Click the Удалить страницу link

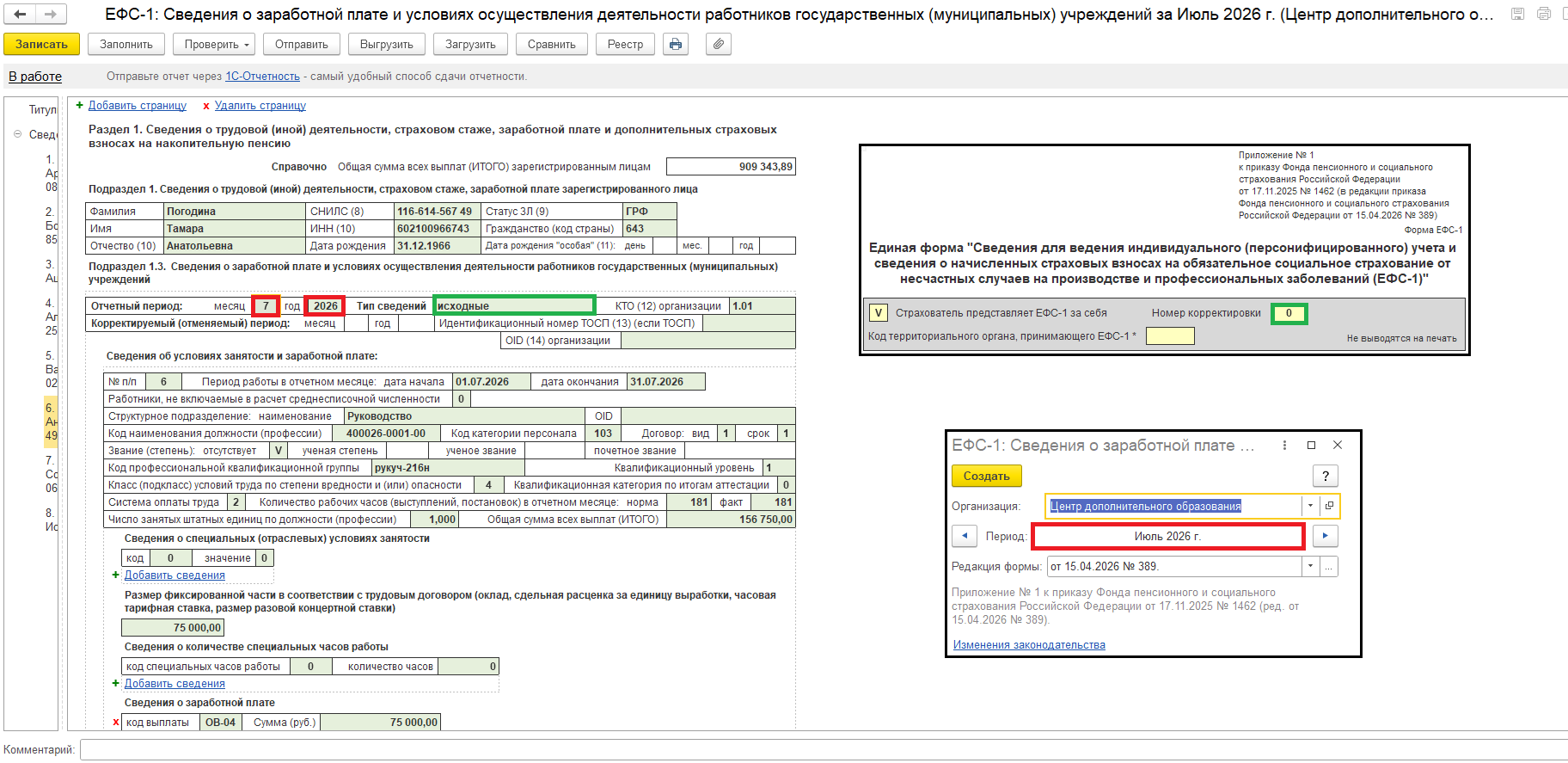pos(260,106)
